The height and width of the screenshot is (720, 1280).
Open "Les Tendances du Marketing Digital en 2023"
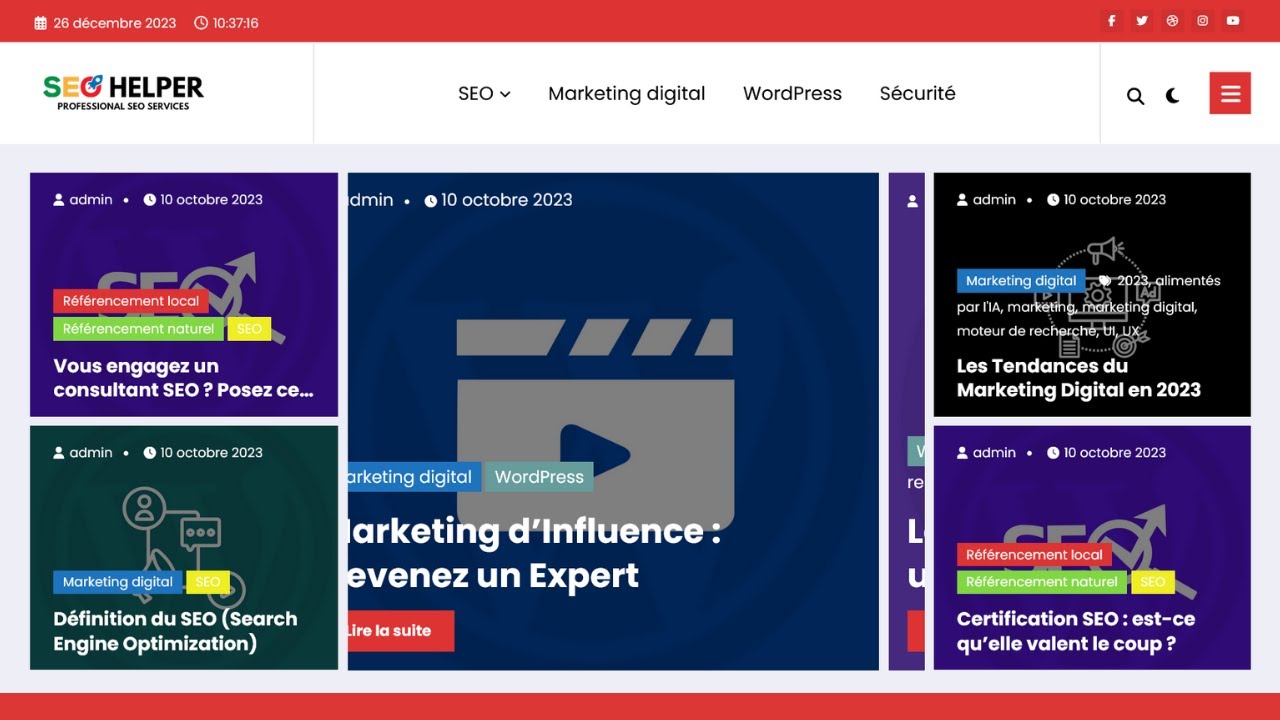tap(1079, 378)
